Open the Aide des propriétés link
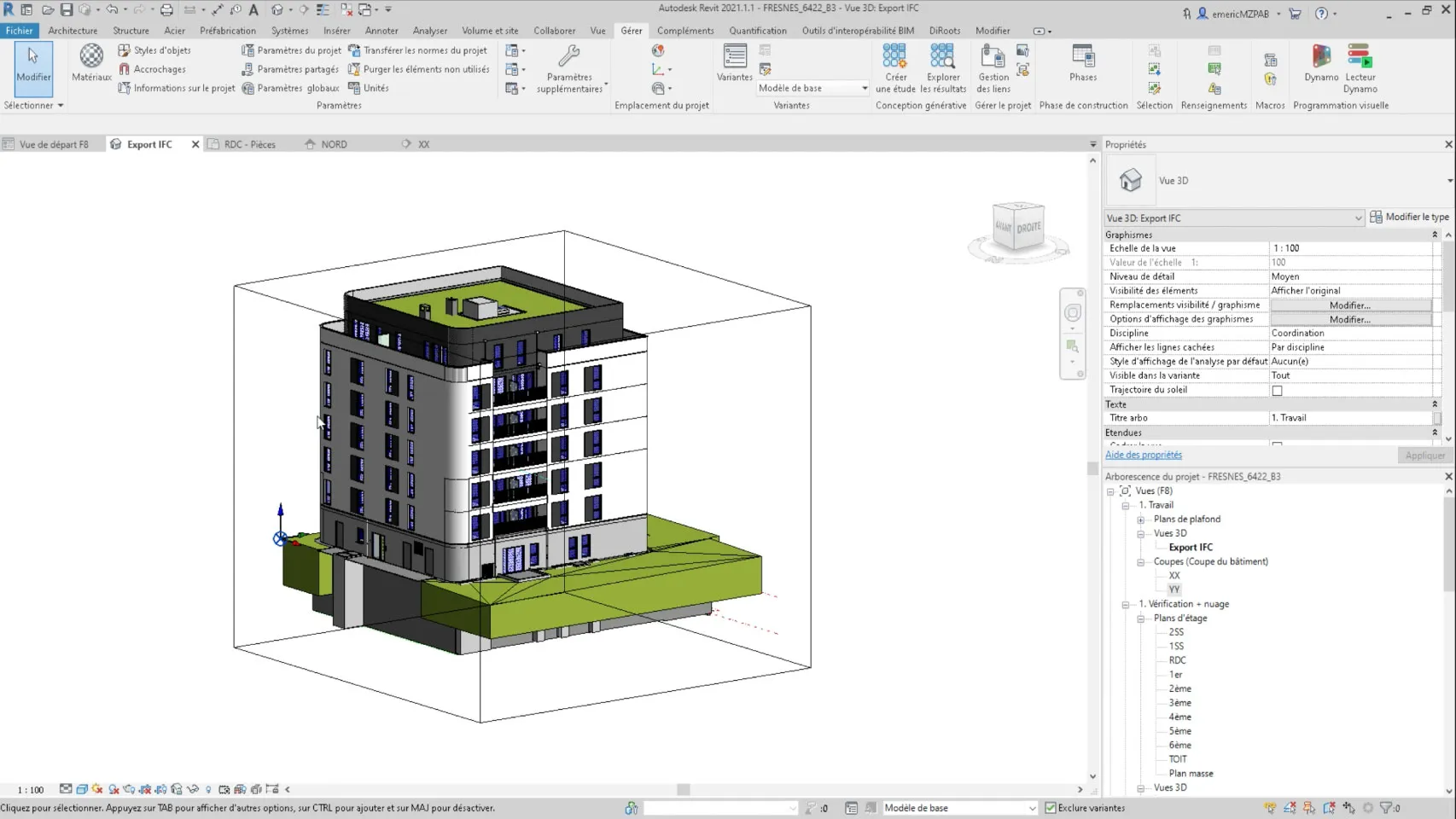 1144,454
